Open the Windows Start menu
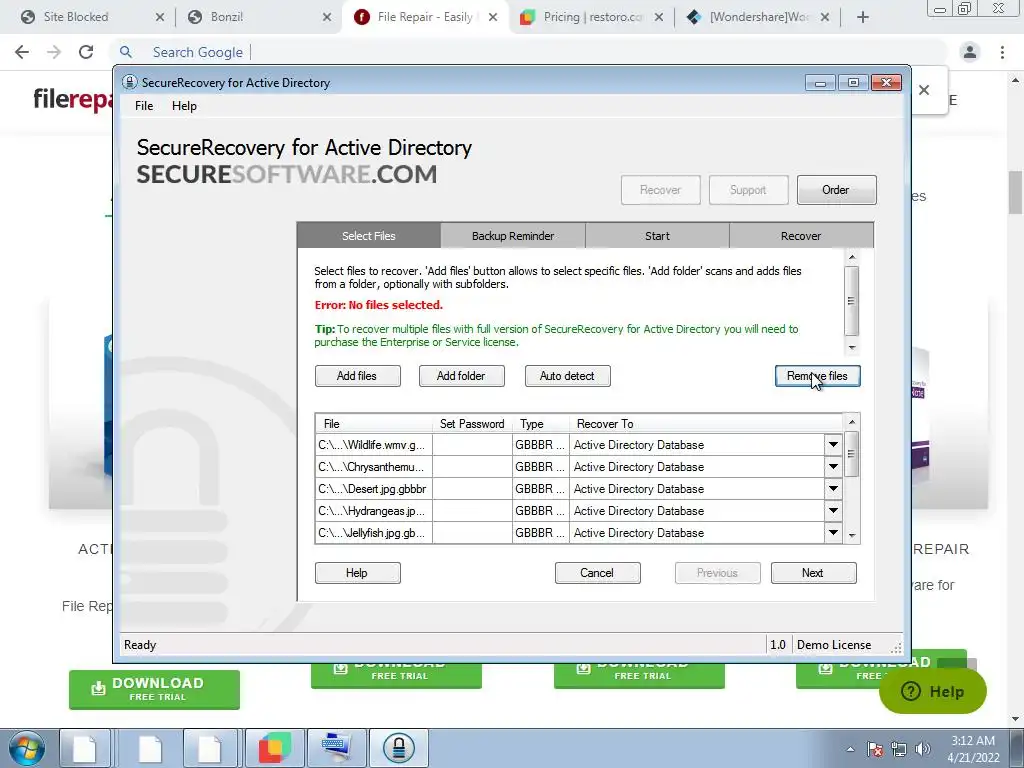 point(26,748)
